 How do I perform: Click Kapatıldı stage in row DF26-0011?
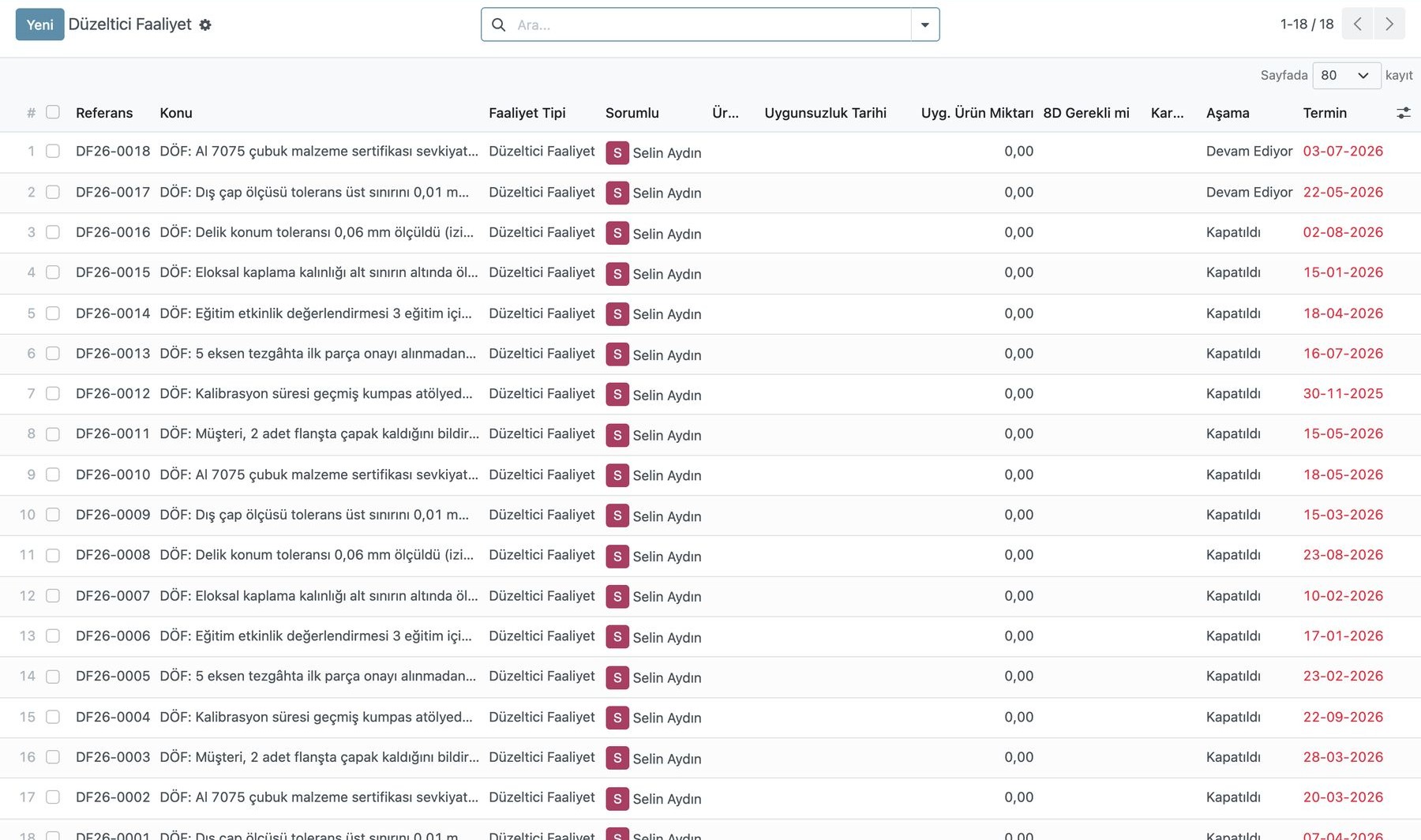point(1233,433)
